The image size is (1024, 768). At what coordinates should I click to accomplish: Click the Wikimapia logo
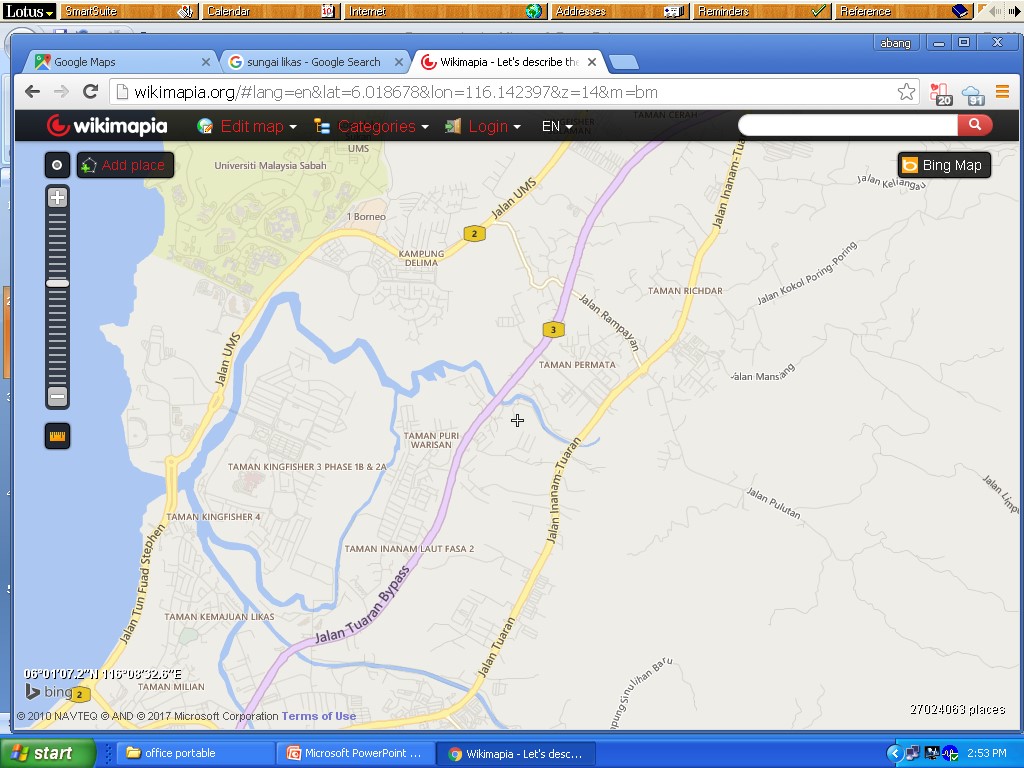pos(107,126)
